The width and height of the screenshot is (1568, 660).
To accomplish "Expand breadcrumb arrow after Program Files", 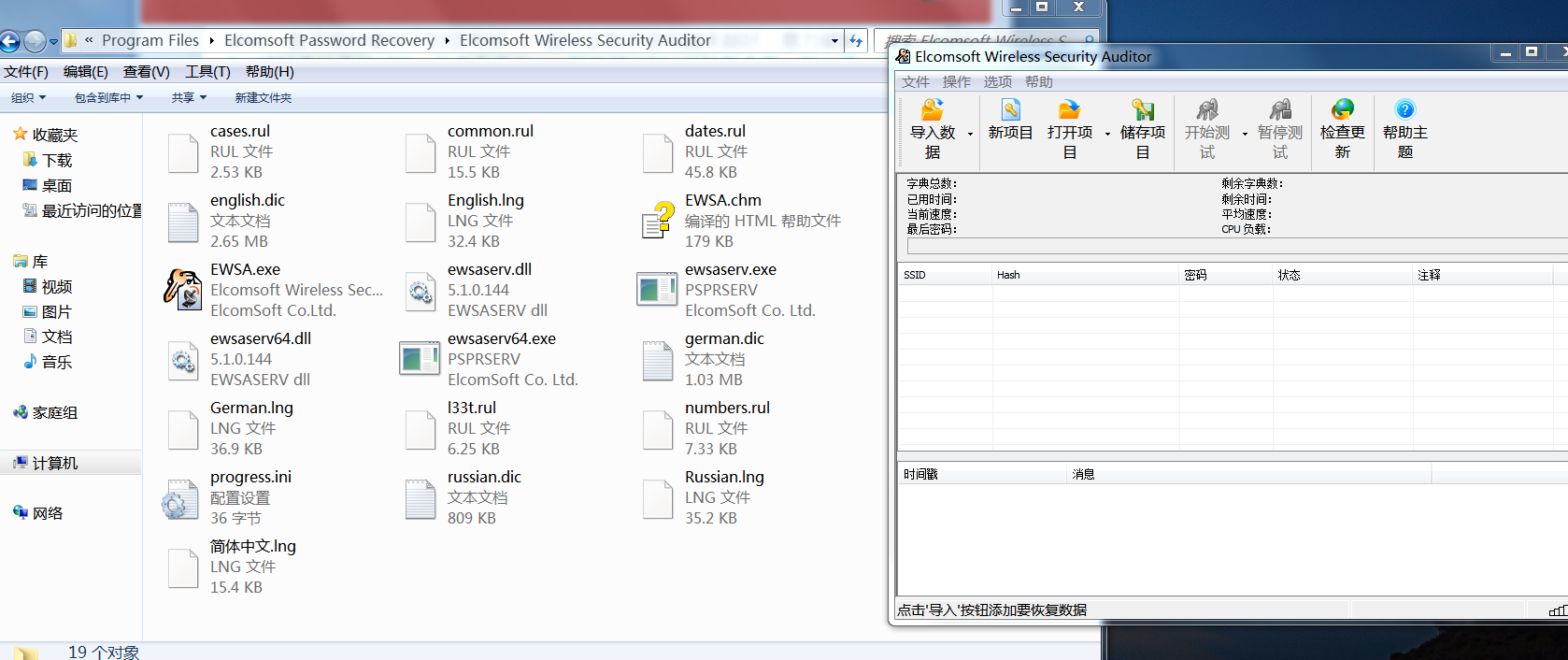I will tap(212, 40).
